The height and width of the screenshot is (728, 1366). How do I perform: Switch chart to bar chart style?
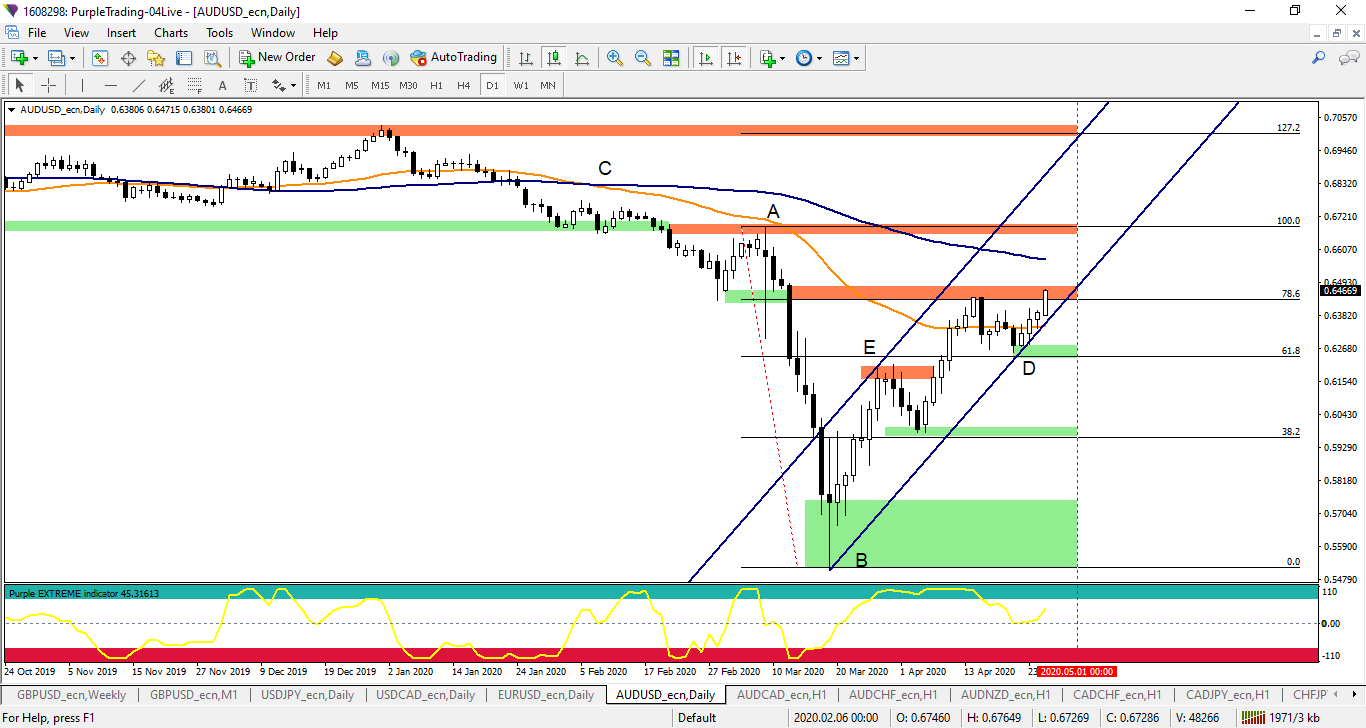[525, 58]
